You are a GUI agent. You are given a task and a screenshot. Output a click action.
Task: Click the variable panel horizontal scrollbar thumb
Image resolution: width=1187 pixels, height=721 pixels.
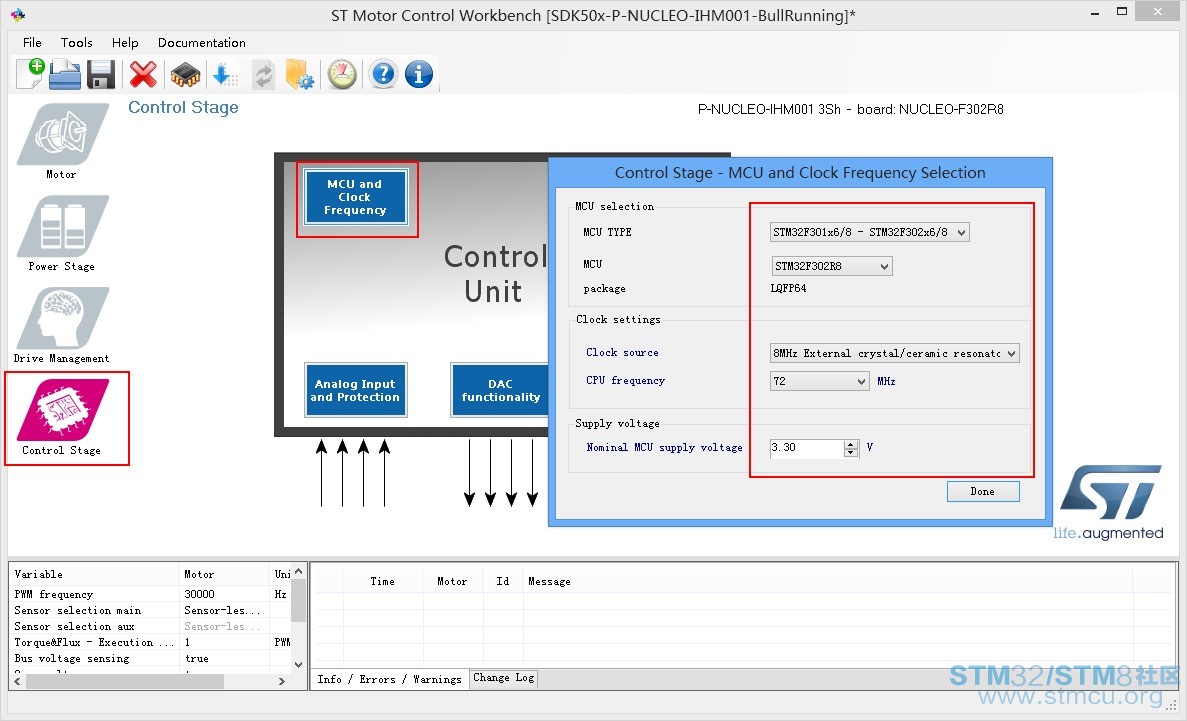click(x=125, y=681)
